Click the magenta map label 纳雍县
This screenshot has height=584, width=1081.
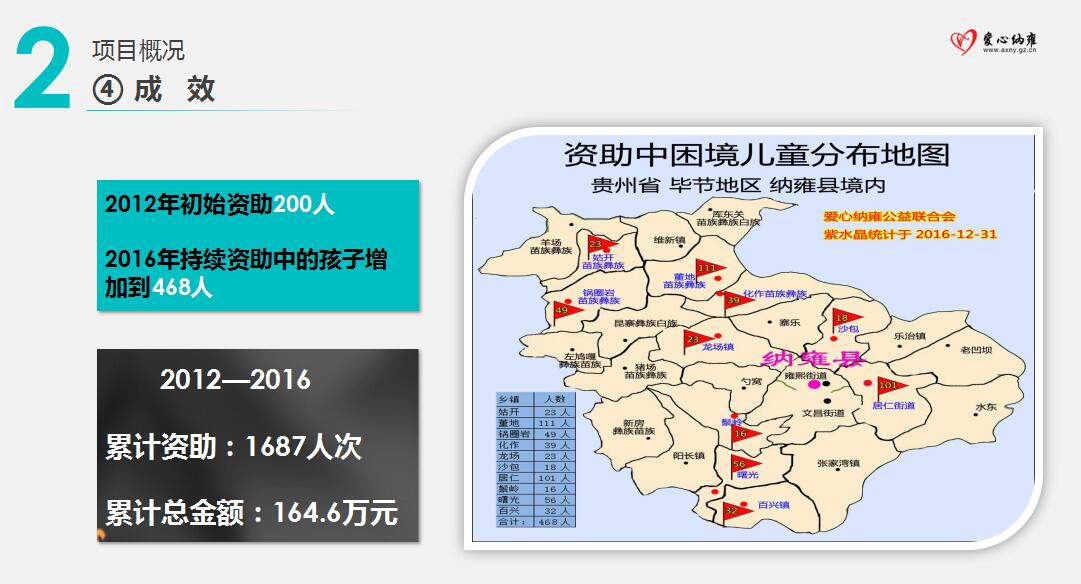[812, 359]
